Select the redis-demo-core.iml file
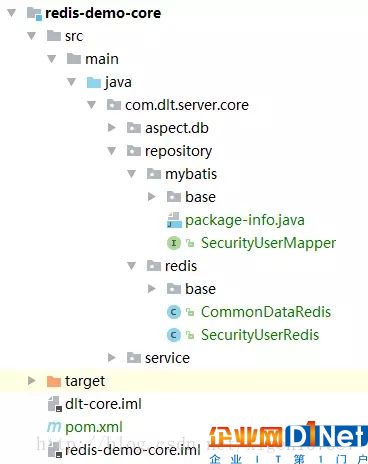 pos(133,450)
